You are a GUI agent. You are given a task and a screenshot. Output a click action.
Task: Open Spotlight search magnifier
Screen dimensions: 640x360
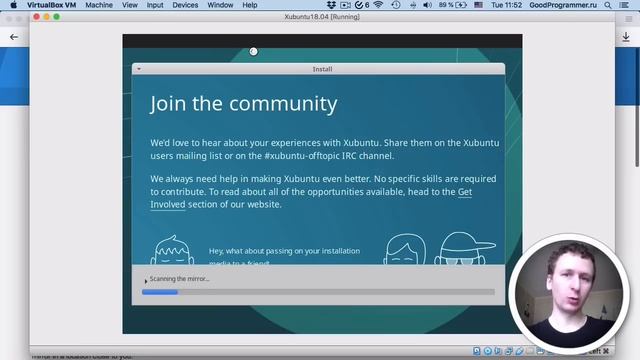pyautogui.click(x=608, y=5)
